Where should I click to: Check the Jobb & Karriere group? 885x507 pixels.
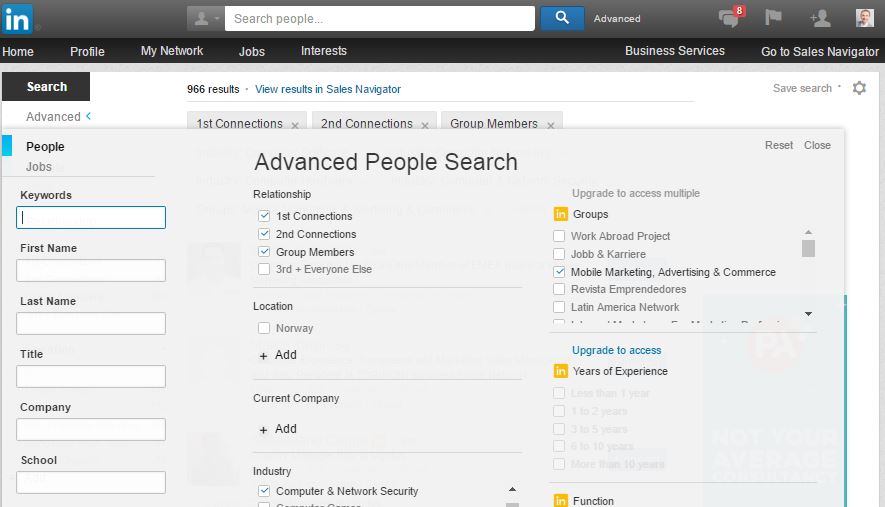pyautogui.click(x=559, y=254)
